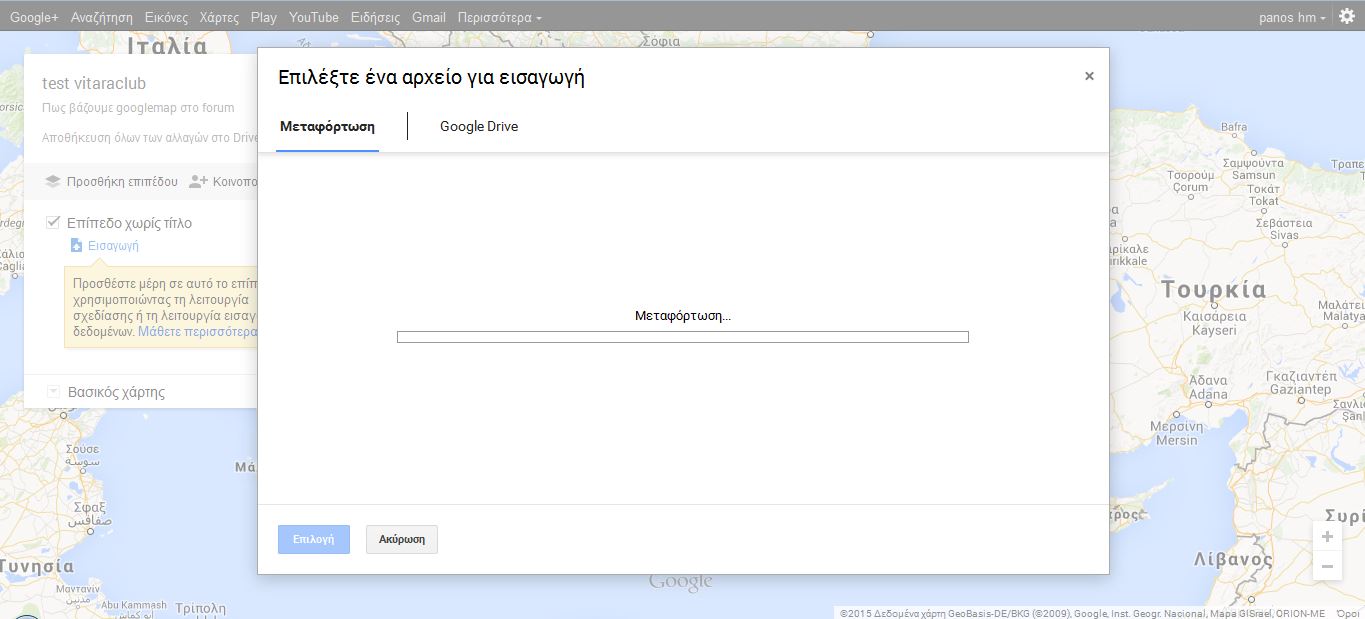Click the Βασικός χάρτης label
This screenshot has width=1365, height=619.
pos(116,392)
